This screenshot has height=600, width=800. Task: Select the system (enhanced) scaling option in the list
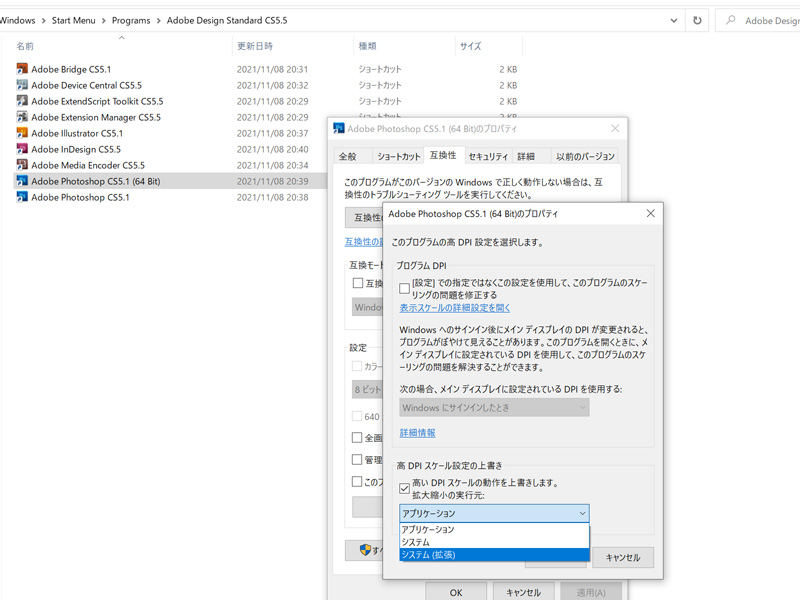click(x=494, y=555)
